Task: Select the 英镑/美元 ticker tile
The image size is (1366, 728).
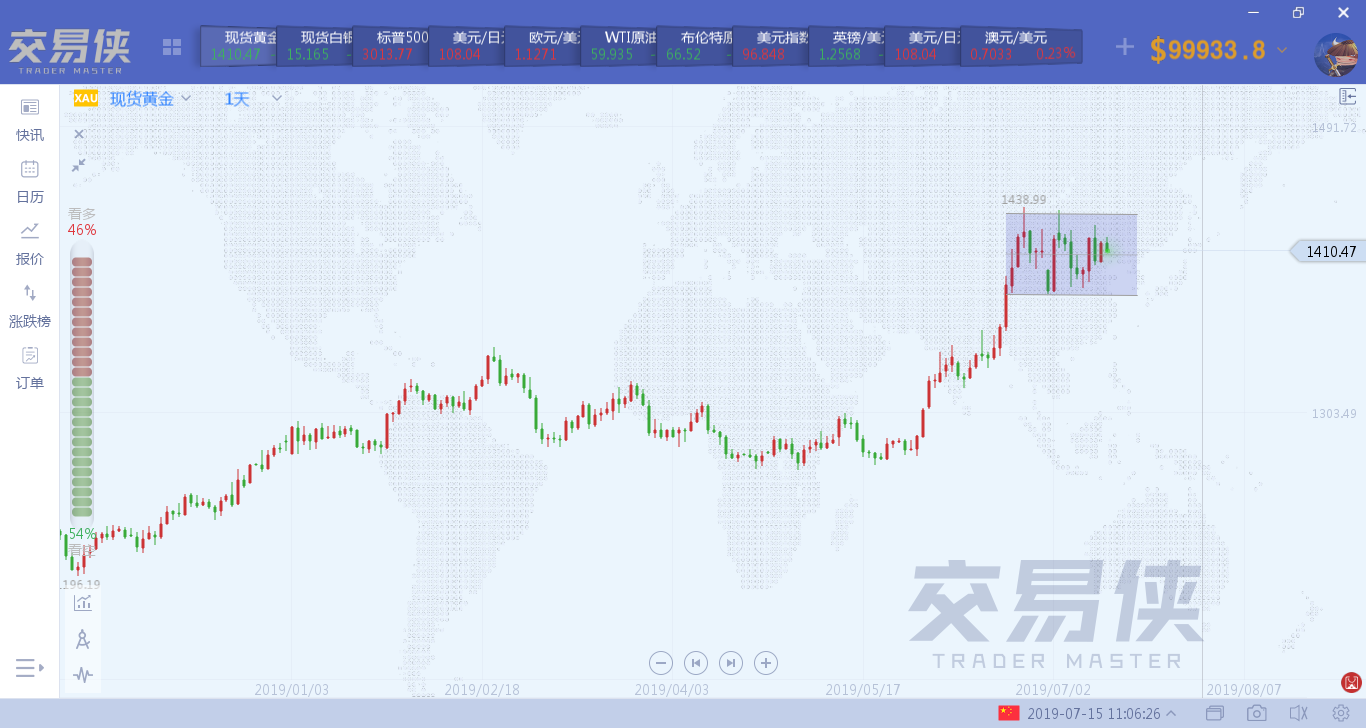Action: (846, 46)
